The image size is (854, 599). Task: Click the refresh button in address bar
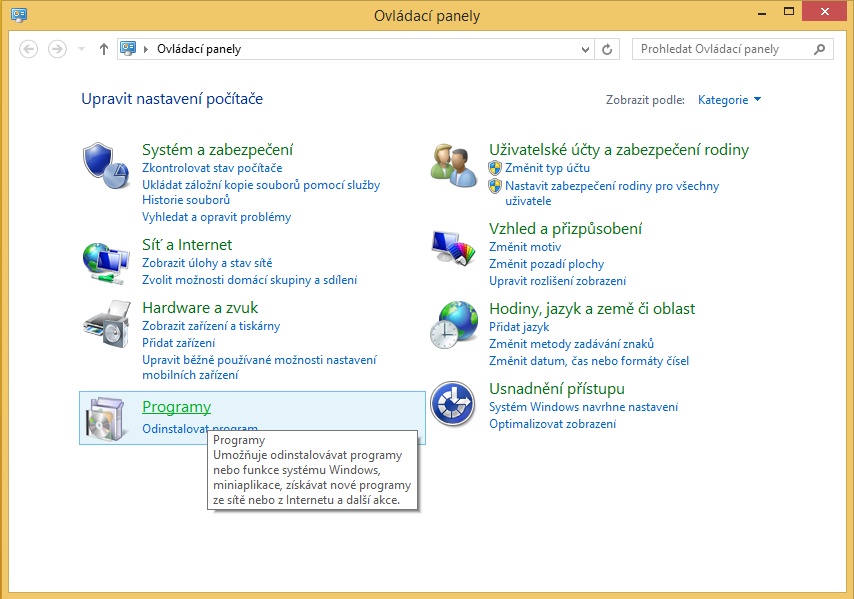click(608, 49)
